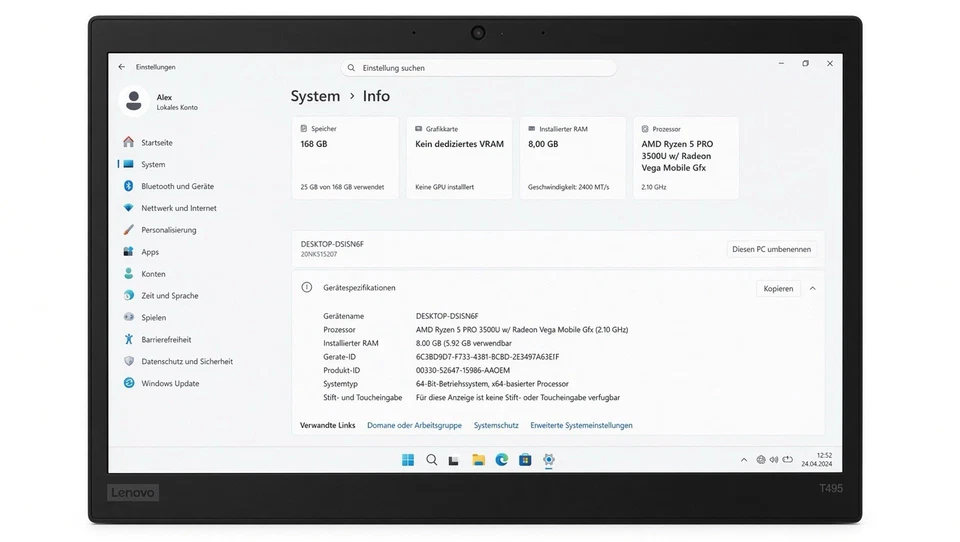Open Bluetooth und Geräte icon
The image size is (960, 542).
click(x=128, y=186)
